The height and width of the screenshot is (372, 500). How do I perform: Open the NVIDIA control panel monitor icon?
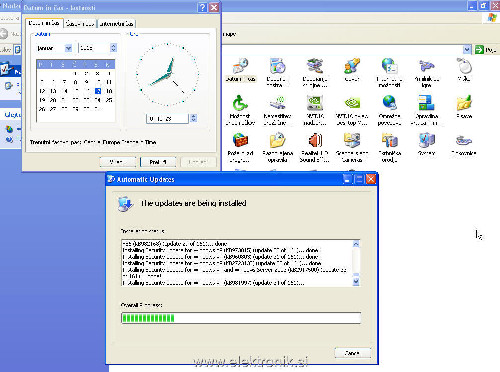(x=315, y=103)
